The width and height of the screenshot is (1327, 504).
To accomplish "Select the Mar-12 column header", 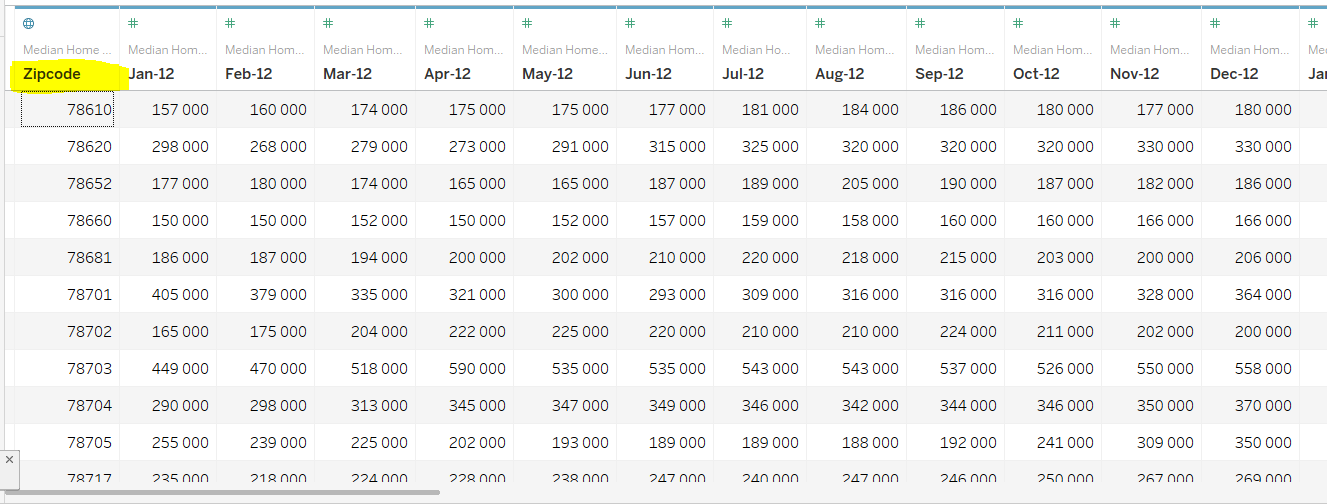I will click(x=347, y=74).
